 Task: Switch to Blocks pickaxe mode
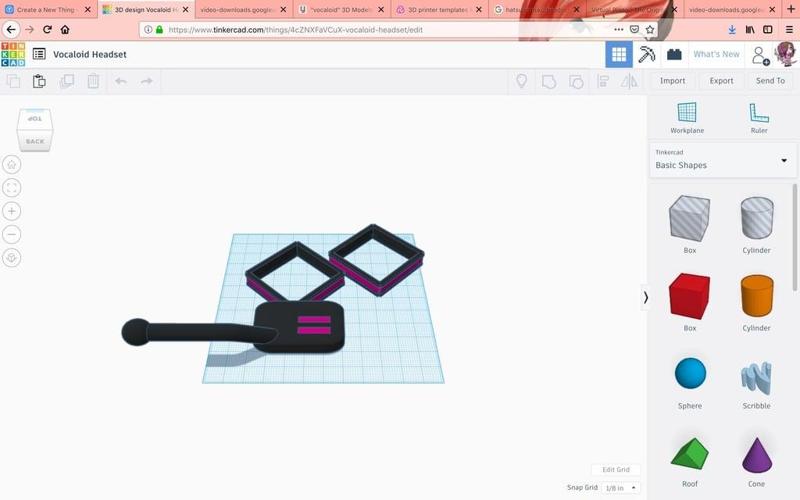coord(646,55)
